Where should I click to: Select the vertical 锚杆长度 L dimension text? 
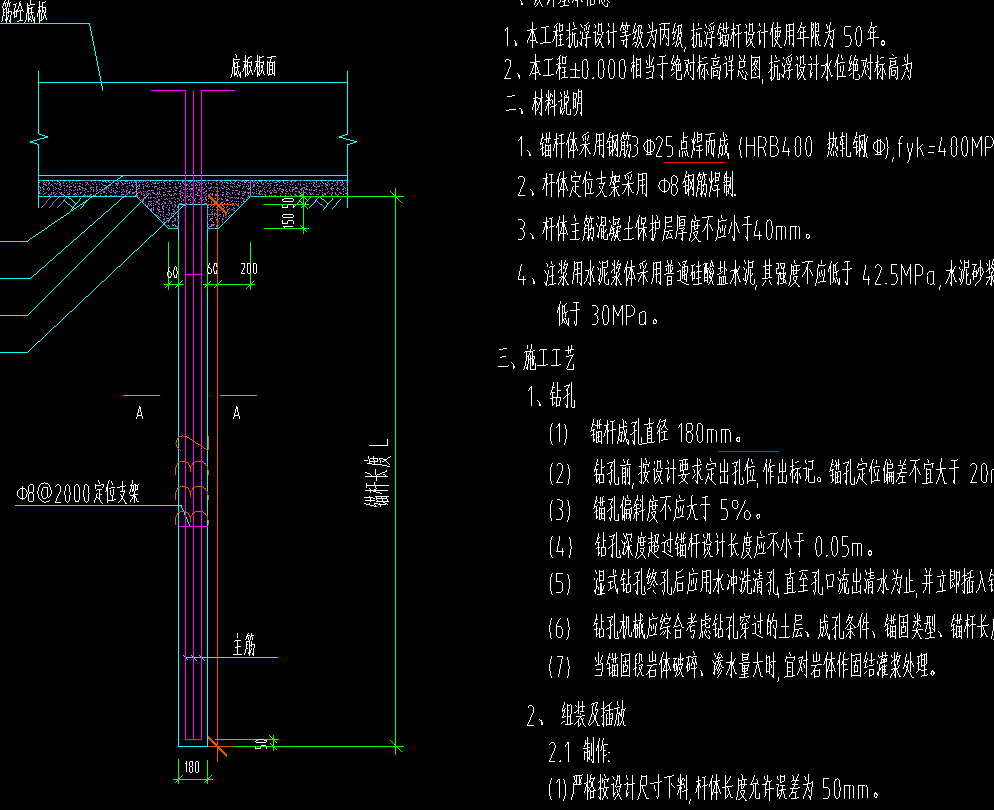pyautogui.click(x=377, y=472)
